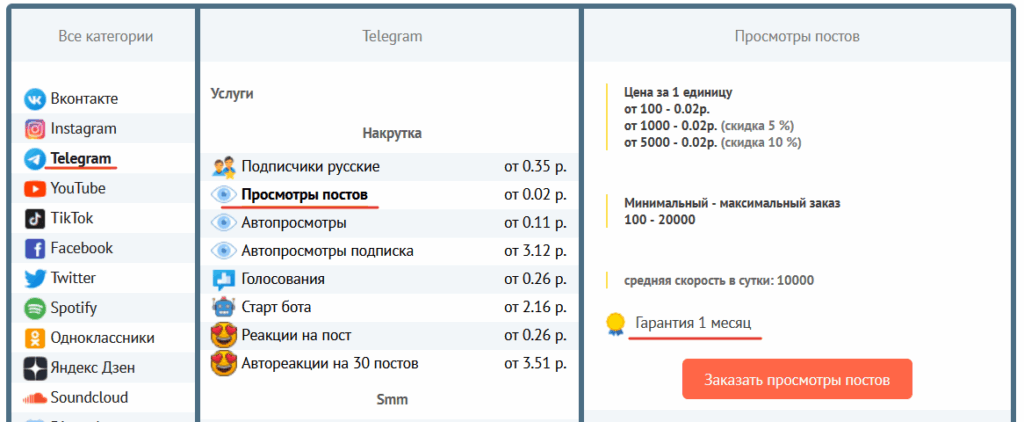Select Подписчики русские service
This screenshot has height=422, width=1024.
(310, 167)
